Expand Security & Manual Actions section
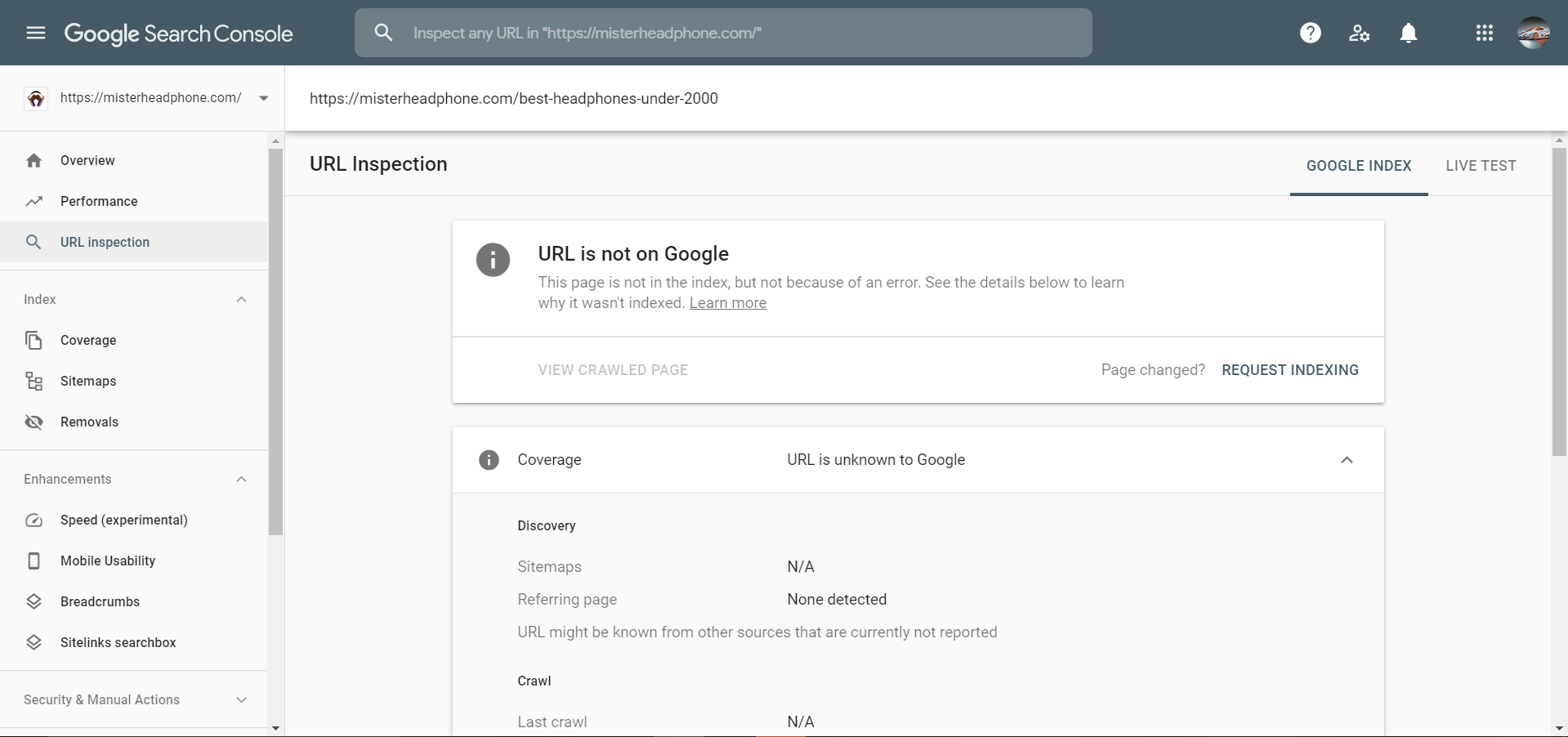Viewport: 1568px width, 737px height. point(241,699)
